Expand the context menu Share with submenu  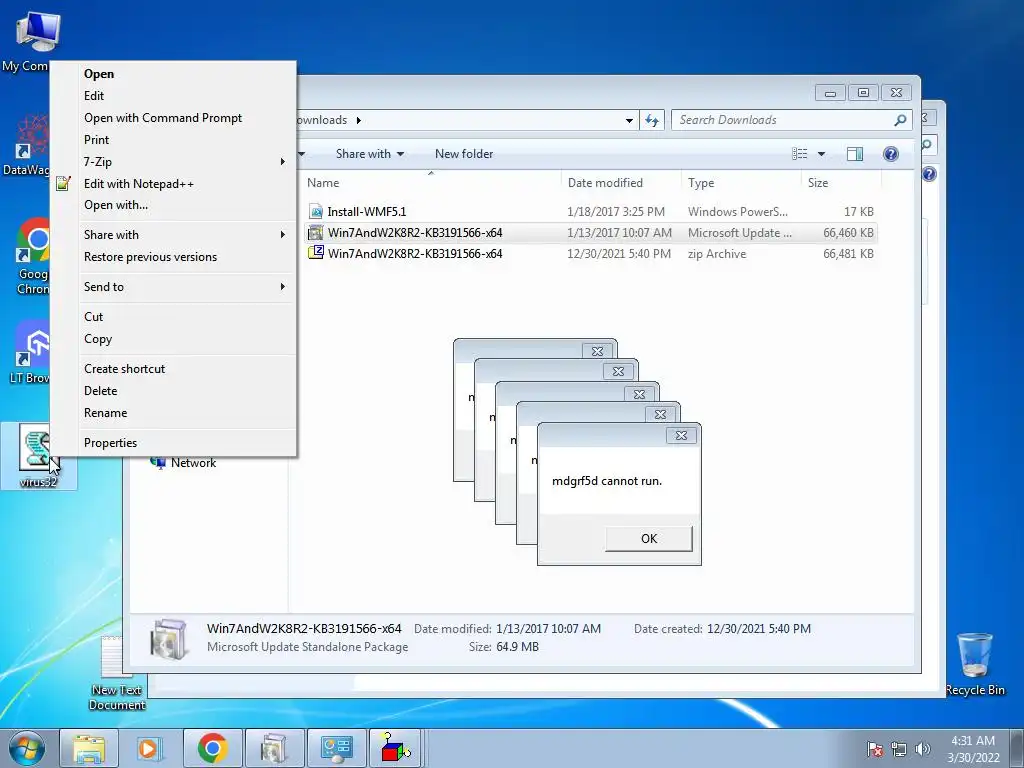point(282,234)
